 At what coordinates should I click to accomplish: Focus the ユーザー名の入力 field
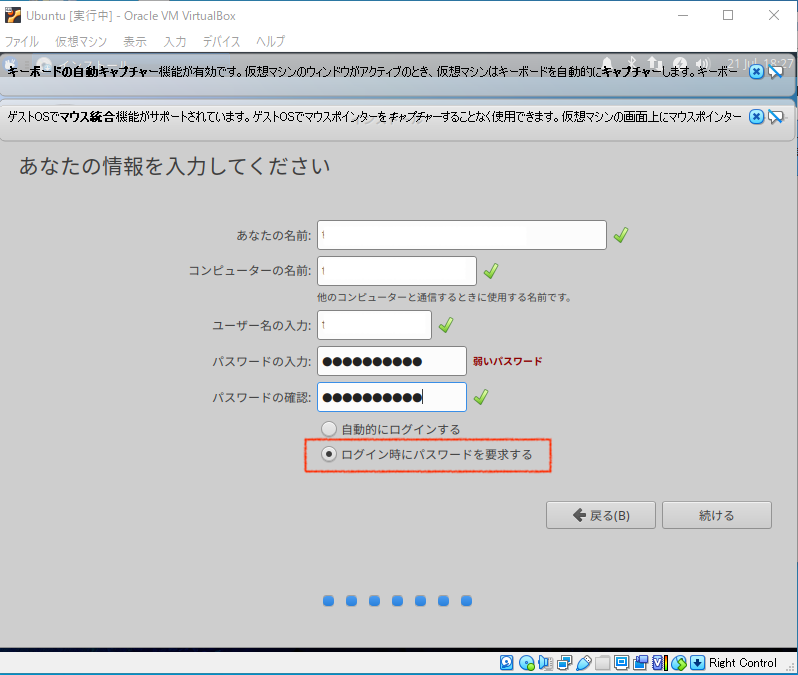coord(375,325)
